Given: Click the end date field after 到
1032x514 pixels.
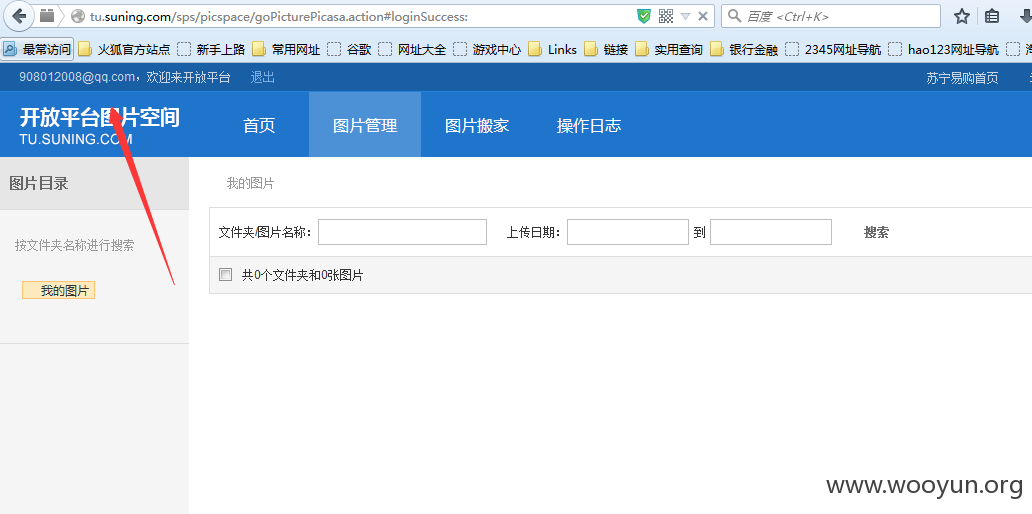Looking at the screenshot, I should coord(771,232).
